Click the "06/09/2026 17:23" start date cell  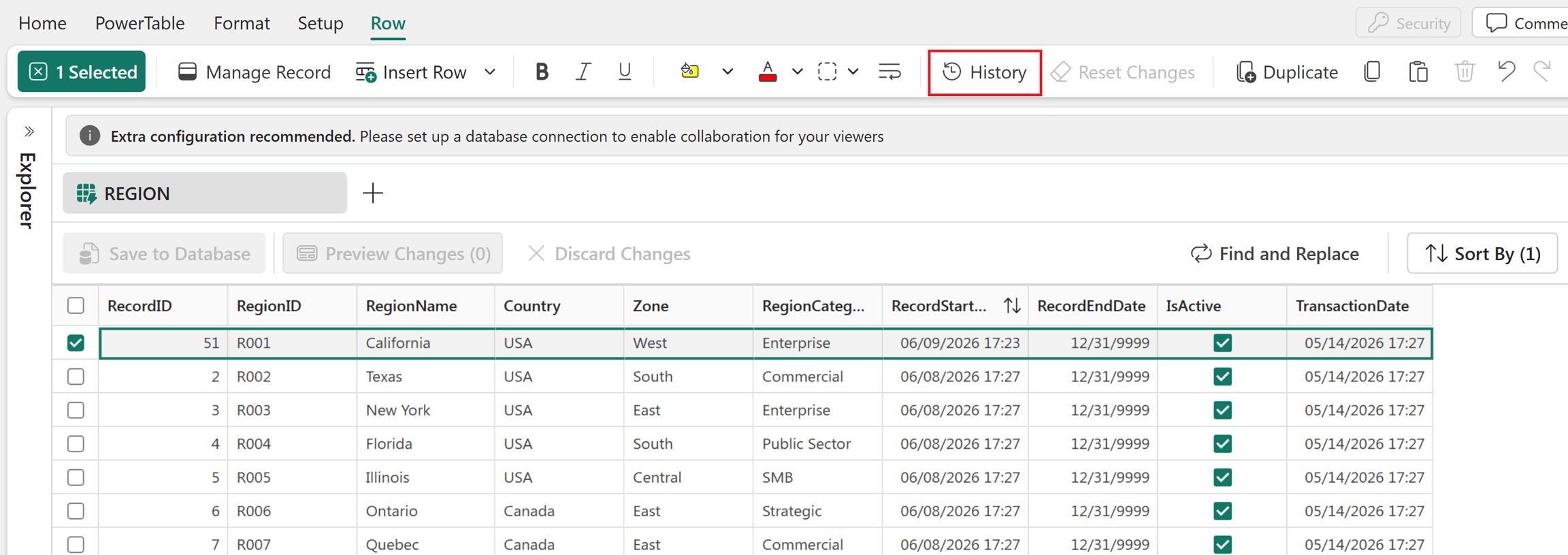coord(955,343)
